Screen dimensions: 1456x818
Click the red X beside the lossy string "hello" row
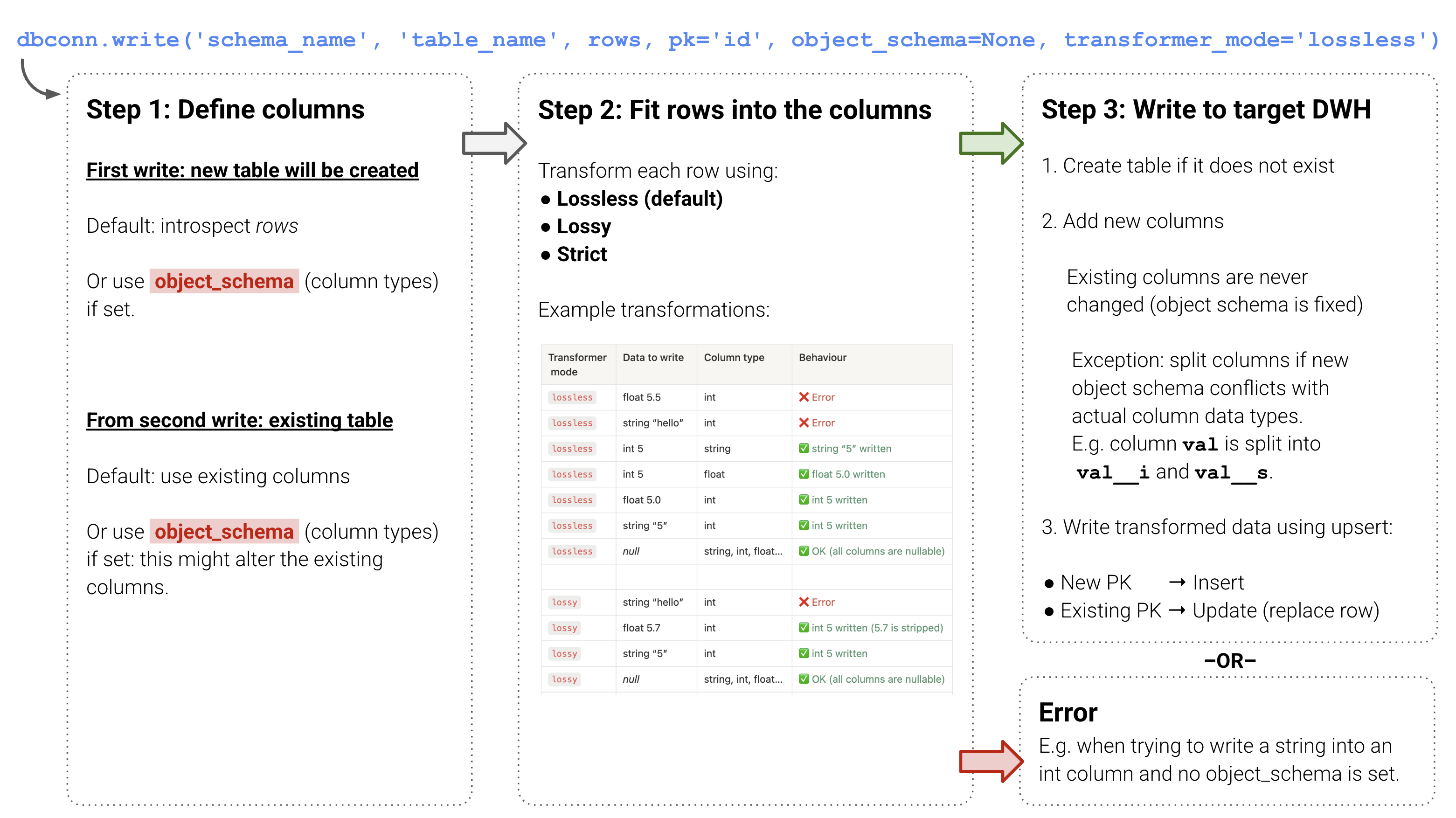coord(803,602)
